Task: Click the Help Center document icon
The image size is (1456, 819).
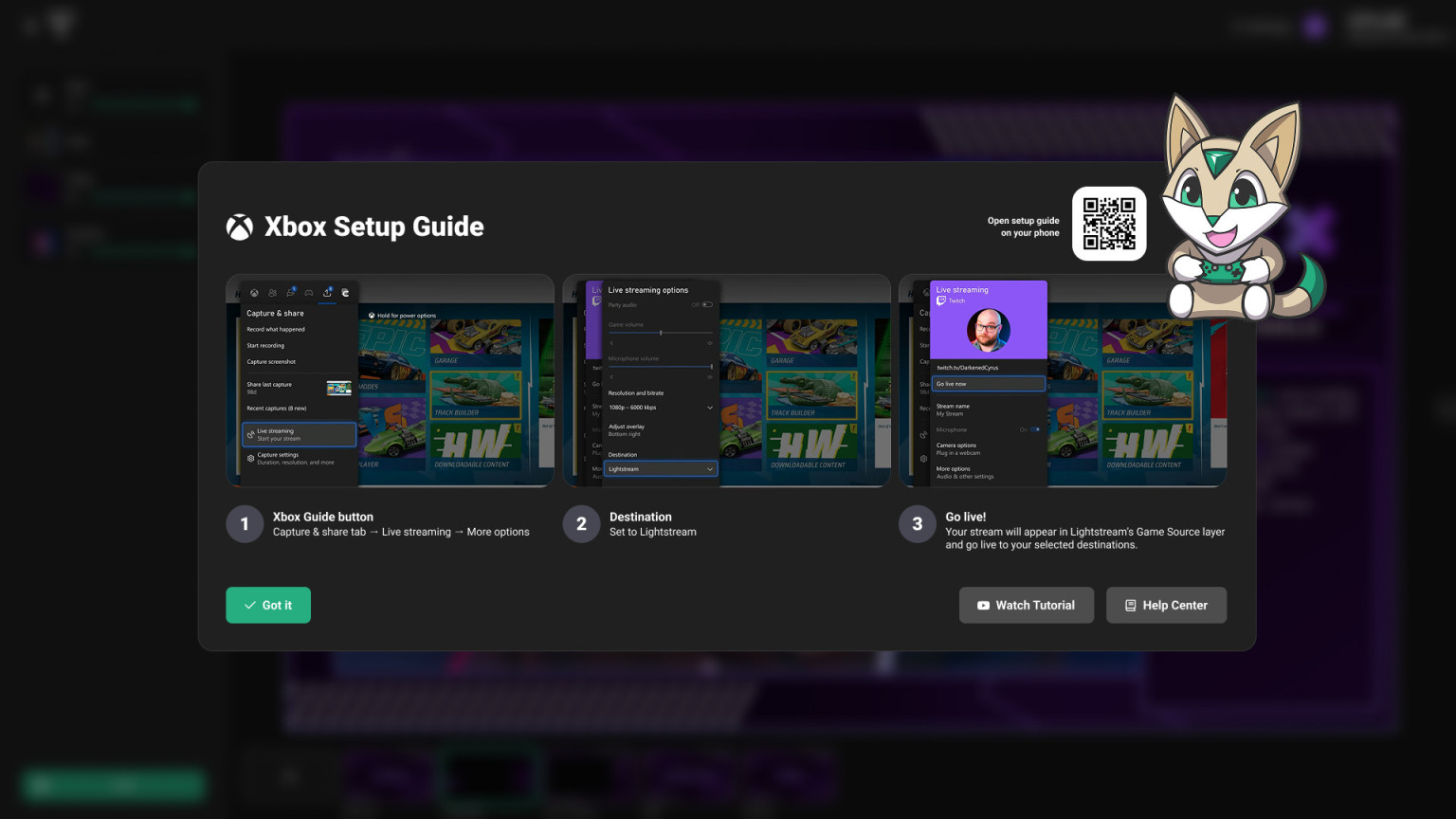Action: 1130,605
